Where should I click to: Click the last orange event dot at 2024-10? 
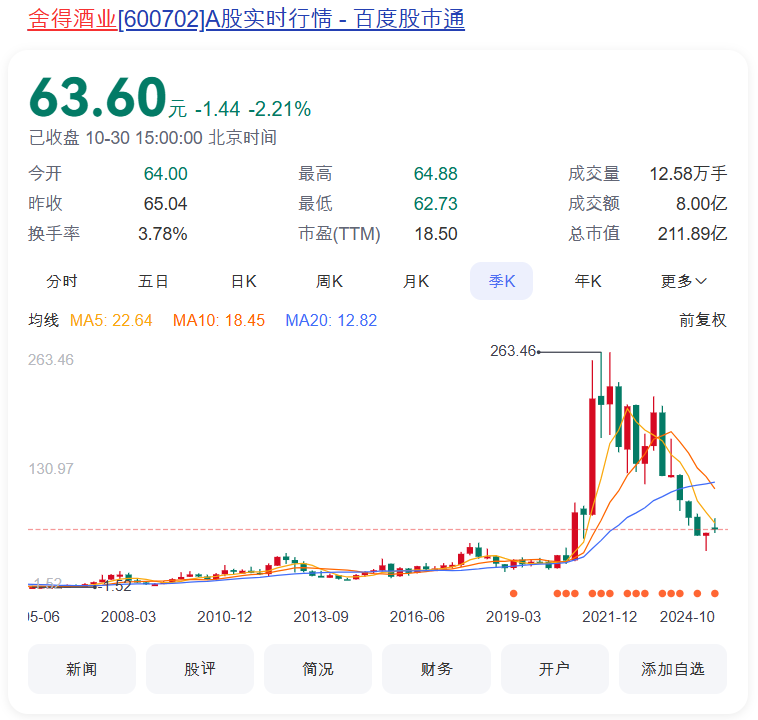(x=715, y=593)
